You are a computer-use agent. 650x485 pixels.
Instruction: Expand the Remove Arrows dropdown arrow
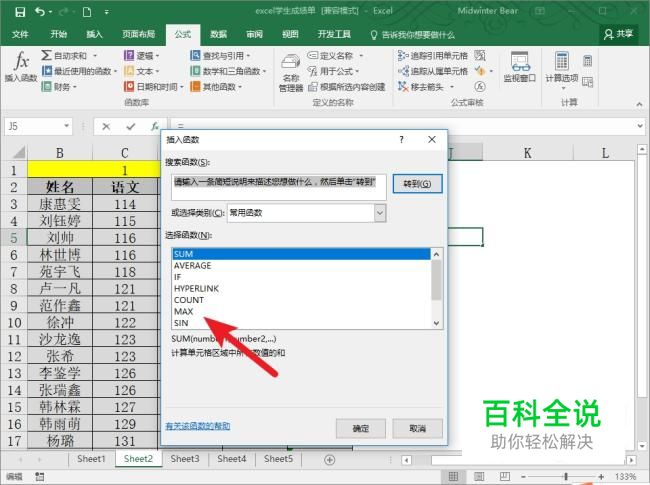click(x=452, y=87)
